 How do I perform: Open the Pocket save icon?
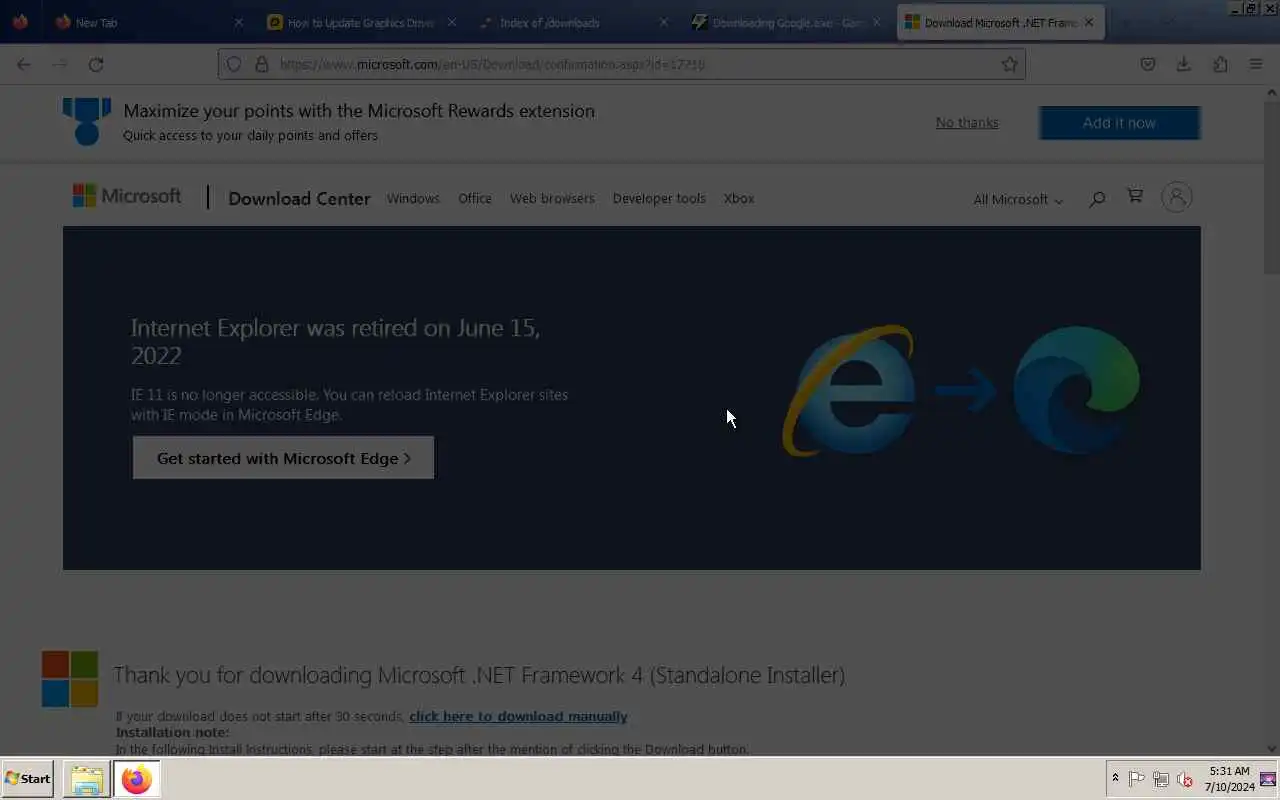1148,64
